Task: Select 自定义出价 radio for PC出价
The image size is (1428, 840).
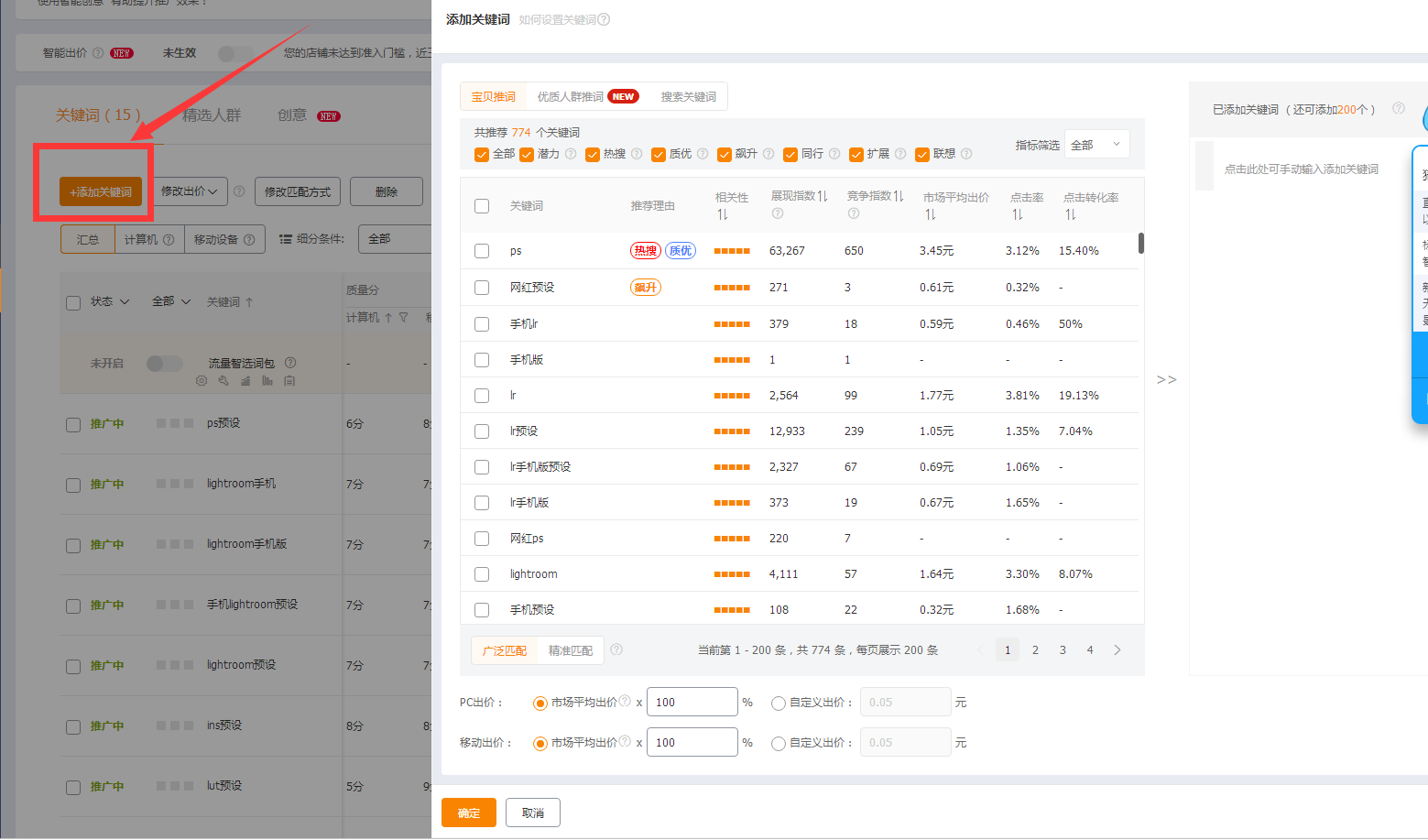Action: pyautogui.click(x=779, y=704)
